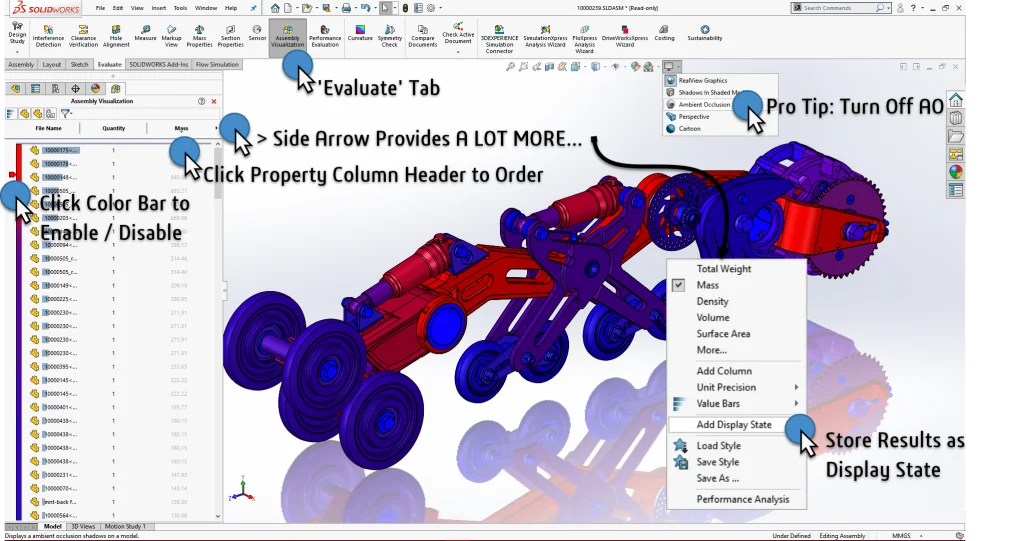Screen dimensions: 1024x541
Task: Open the filter dropdown in Assembly Visualization
Action: 65,114
